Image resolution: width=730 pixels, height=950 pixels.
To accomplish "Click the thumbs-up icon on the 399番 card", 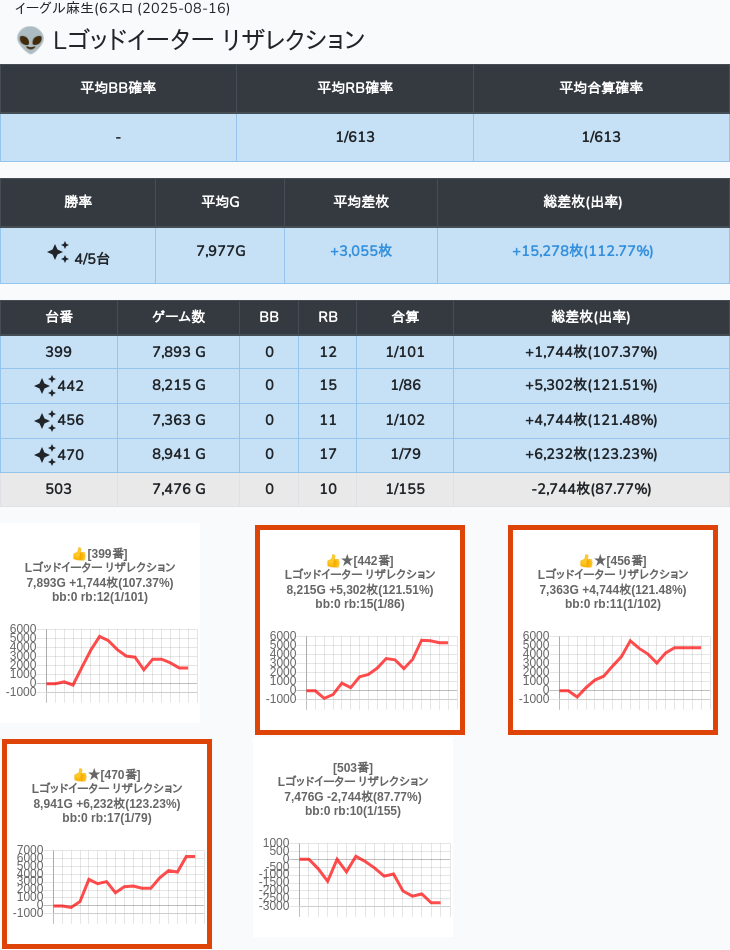I will coord(79,553).
